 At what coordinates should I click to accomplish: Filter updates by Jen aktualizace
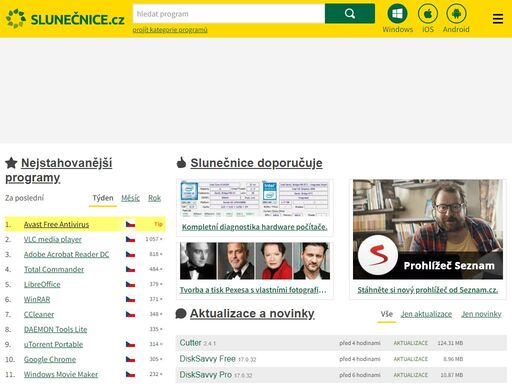426,314
